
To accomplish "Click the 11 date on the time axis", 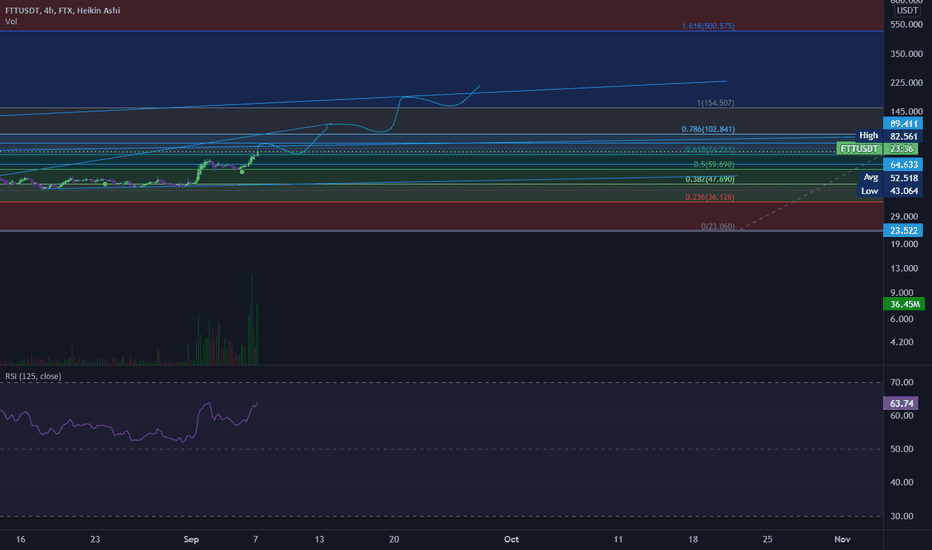I will 618,539.
